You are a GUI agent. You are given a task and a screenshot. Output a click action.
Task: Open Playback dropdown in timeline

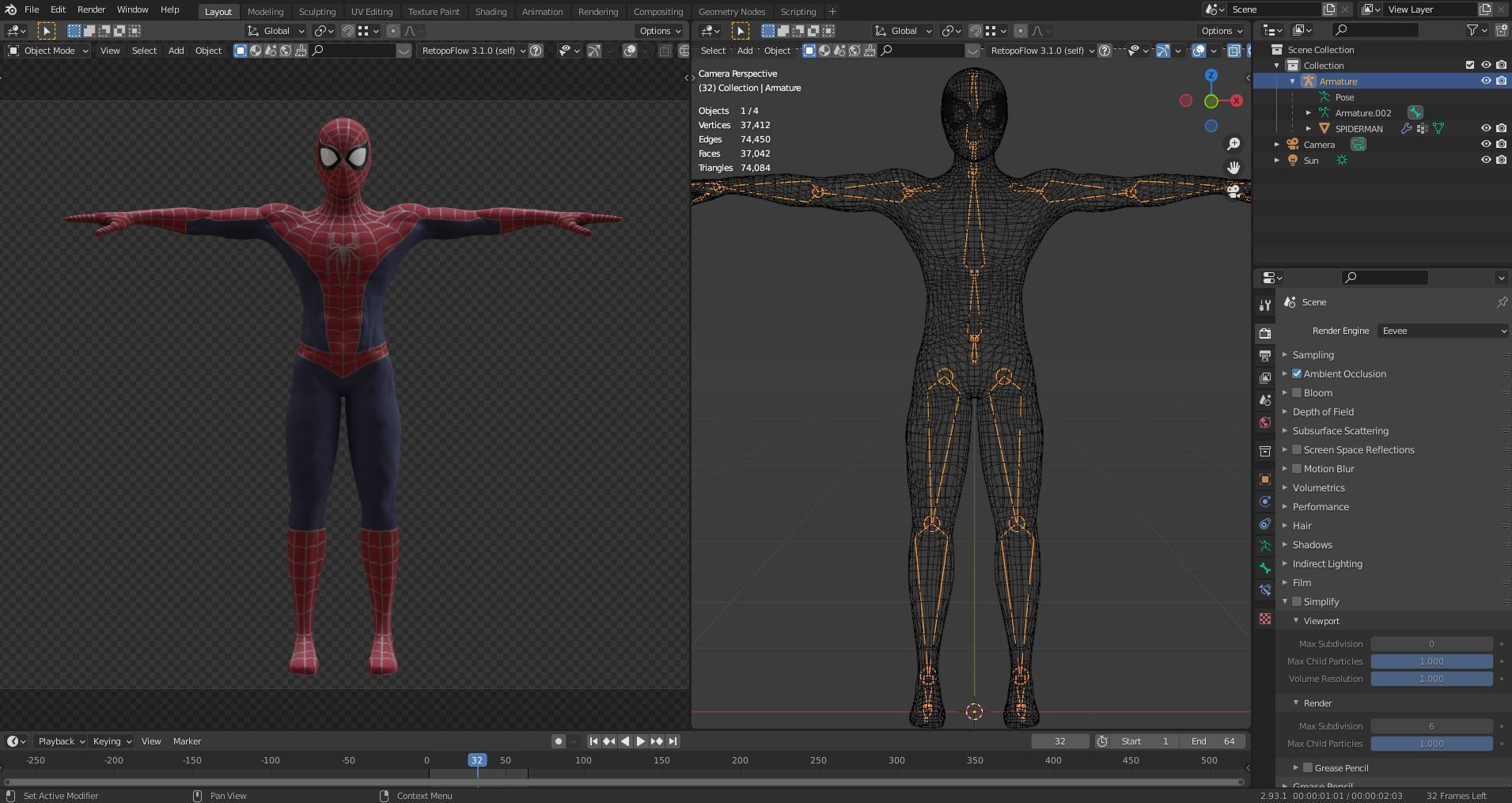(60, 741)
